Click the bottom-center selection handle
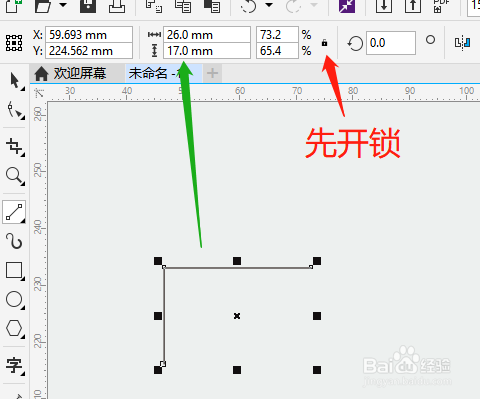 point(237,370)
